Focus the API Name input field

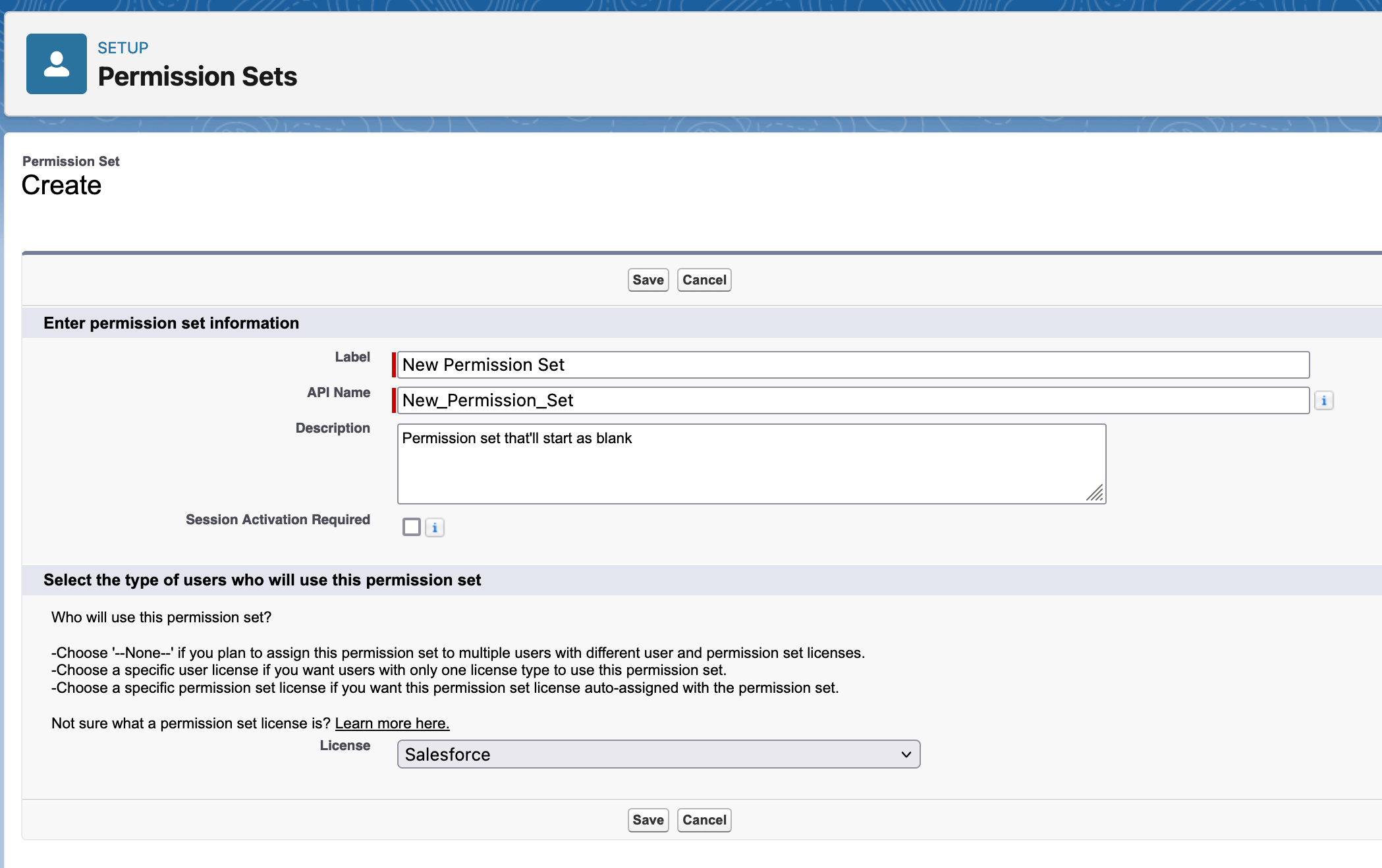coord(852,400)
